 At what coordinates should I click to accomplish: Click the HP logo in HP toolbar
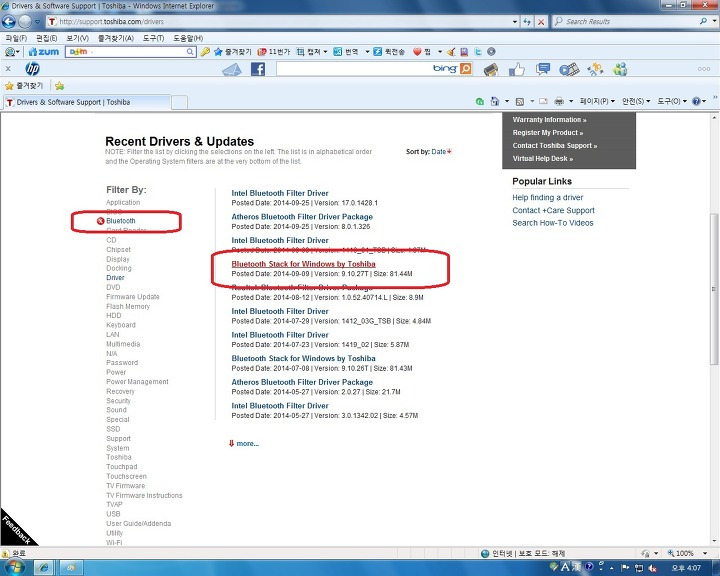click(x=32, y=69)
